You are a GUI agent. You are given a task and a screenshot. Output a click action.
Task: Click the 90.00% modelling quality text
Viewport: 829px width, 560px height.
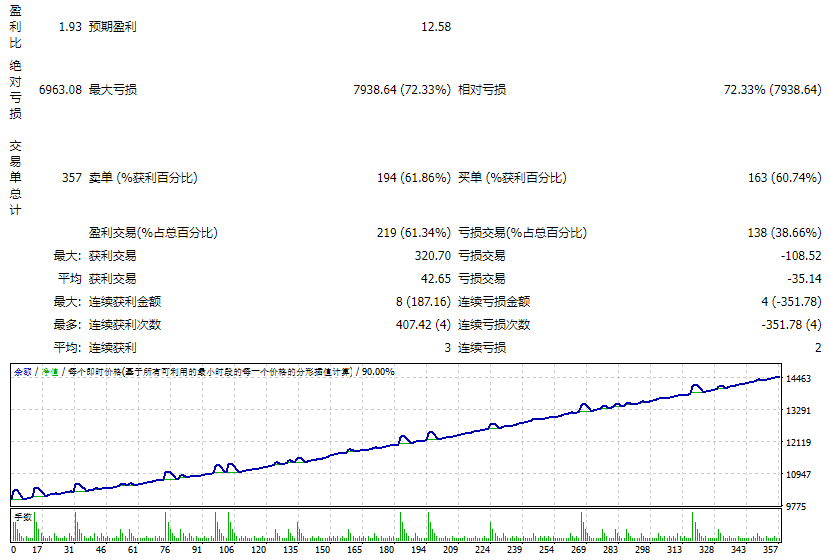coord(378,372)
